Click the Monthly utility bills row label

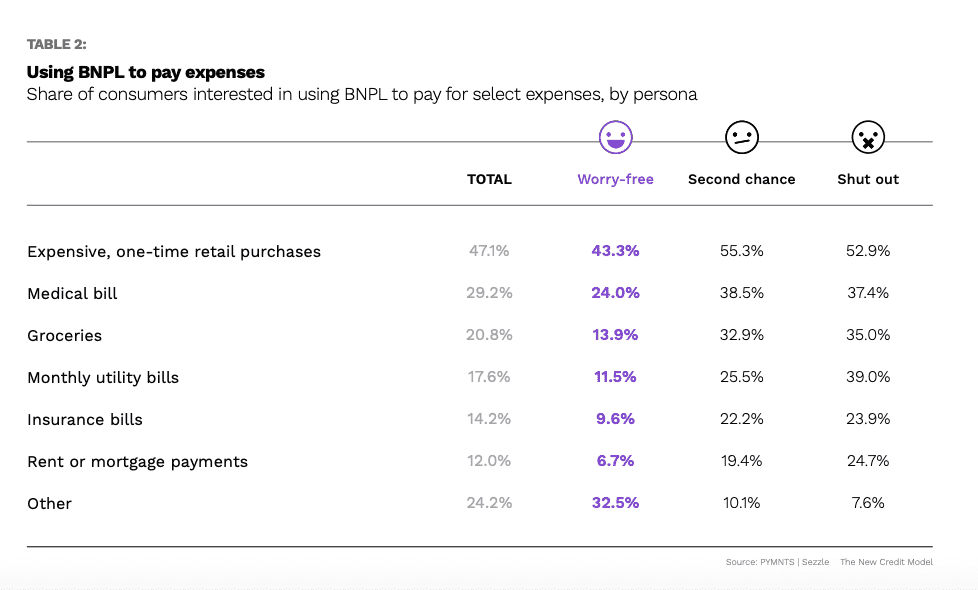click(x=103, y=378)
